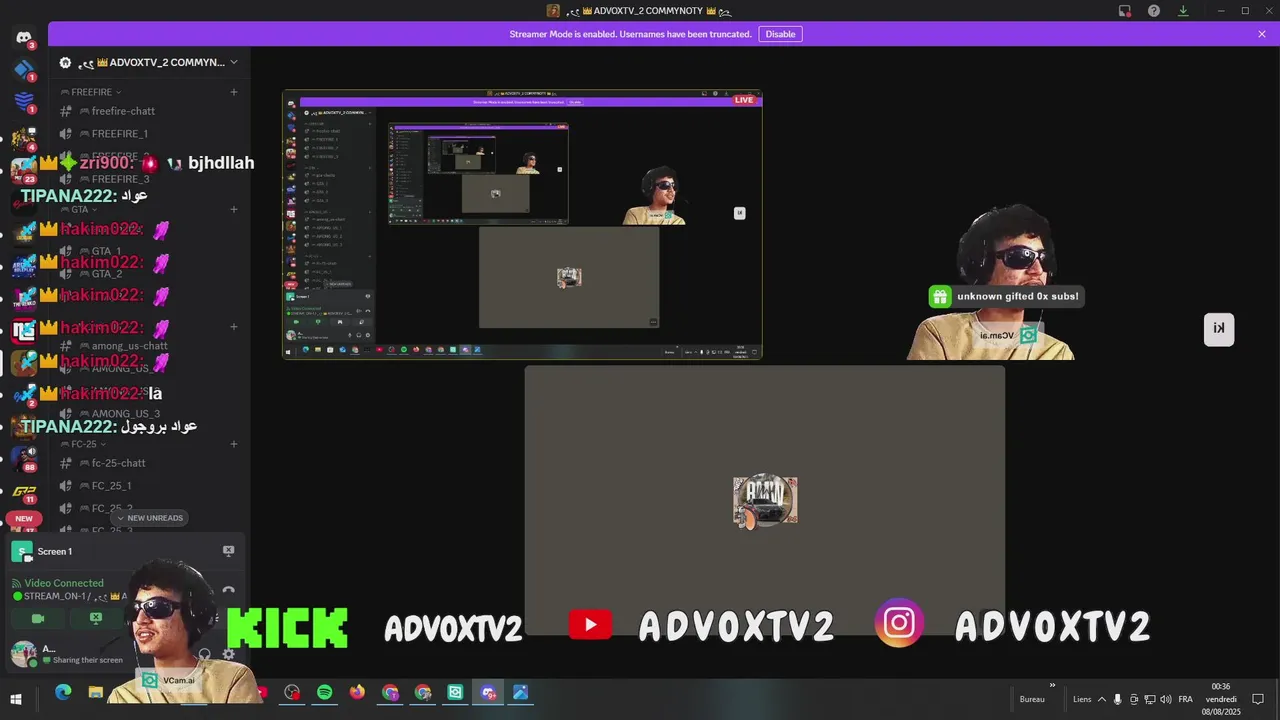Image resolution: width=1280 pixels, height=720 pixels.
Task: Open Discord user settings gear
Action: (229, 655)
